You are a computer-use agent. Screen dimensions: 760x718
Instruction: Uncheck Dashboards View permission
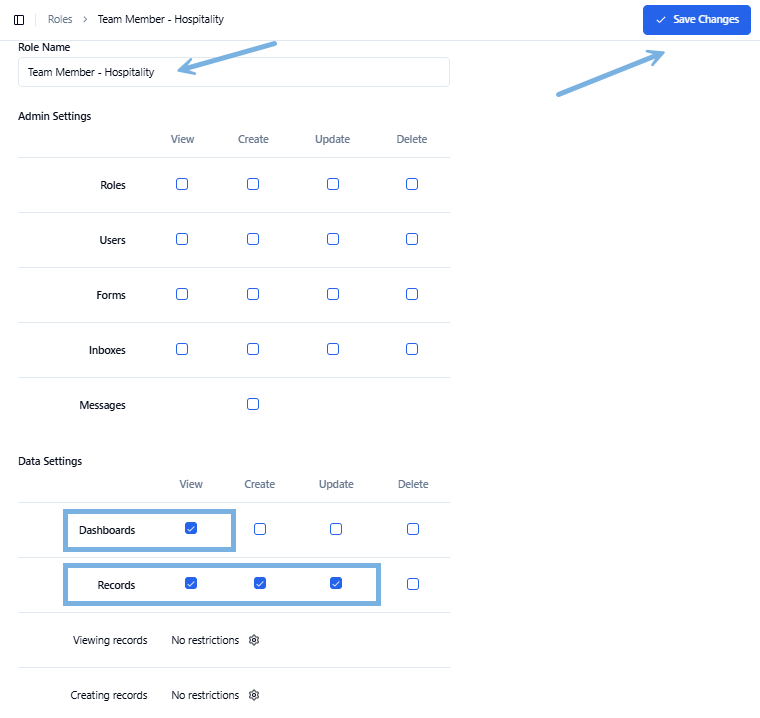(191, 528)
